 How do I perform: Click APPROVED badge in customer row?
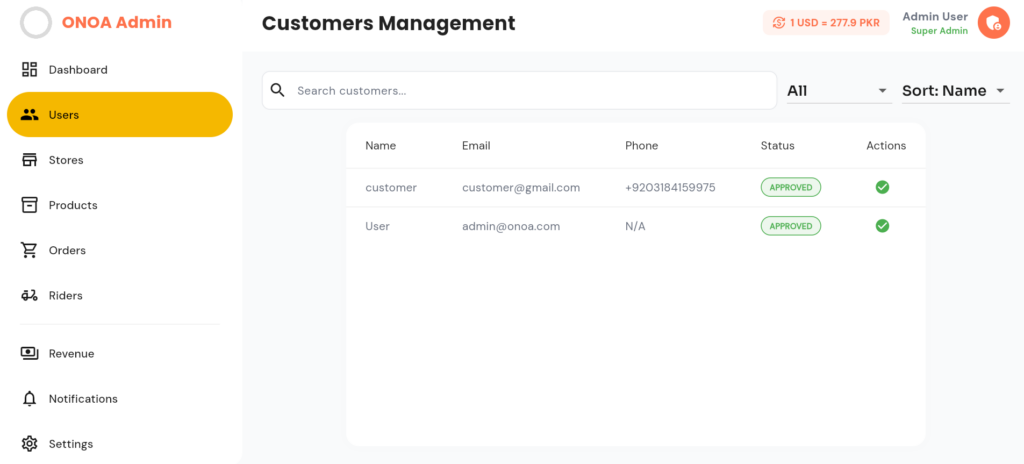791,188
